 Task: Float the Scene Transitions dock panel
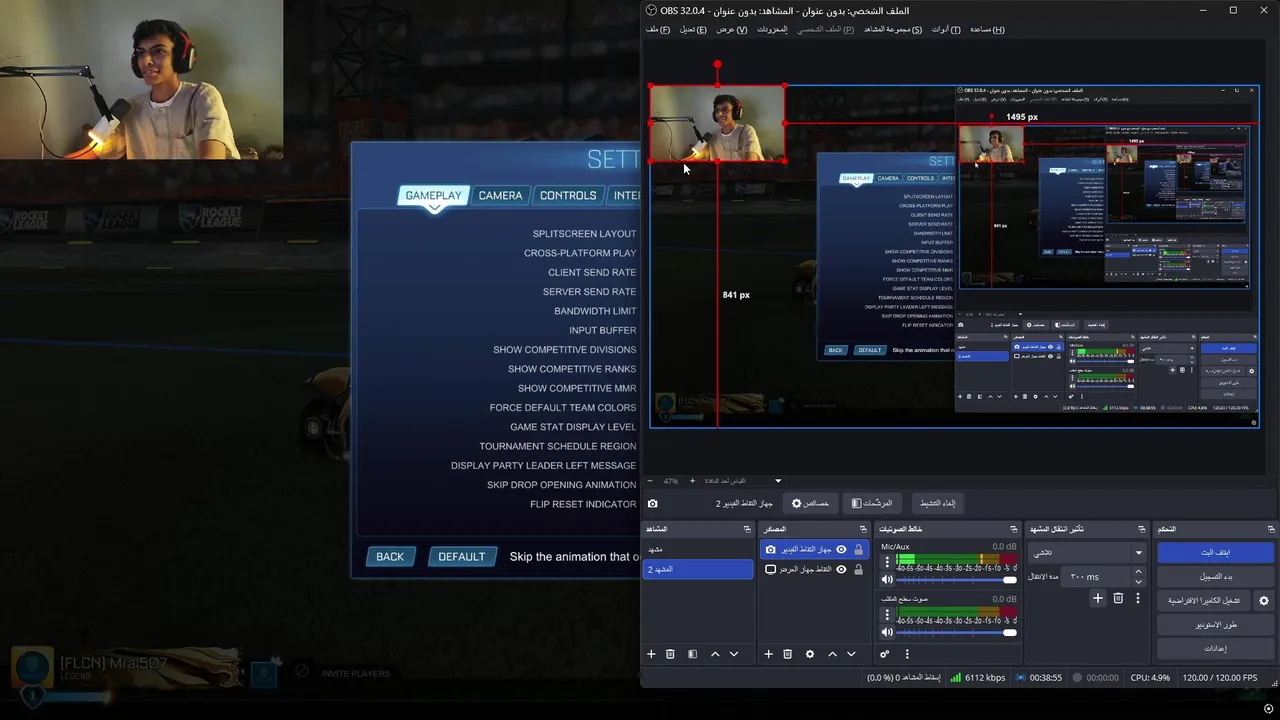1141,529
